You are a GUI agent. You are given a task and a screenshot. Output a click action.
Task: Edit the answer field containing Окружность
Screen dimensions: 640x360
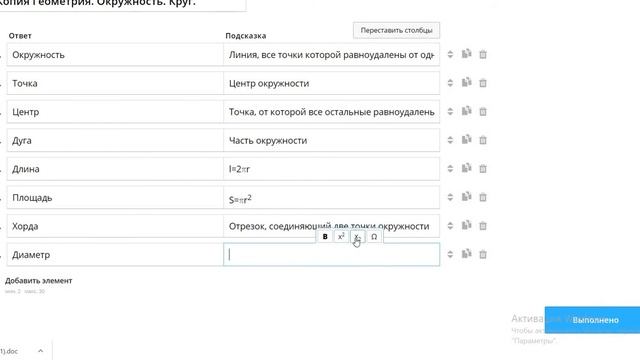[x=115, y=55]
